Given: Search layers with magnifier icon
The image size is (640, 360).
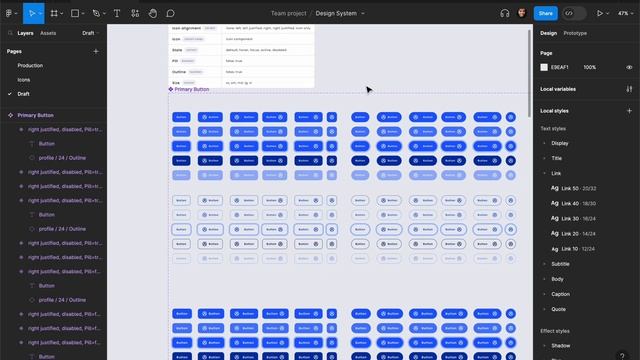Looking at the screenshot, I should (10, 33).
